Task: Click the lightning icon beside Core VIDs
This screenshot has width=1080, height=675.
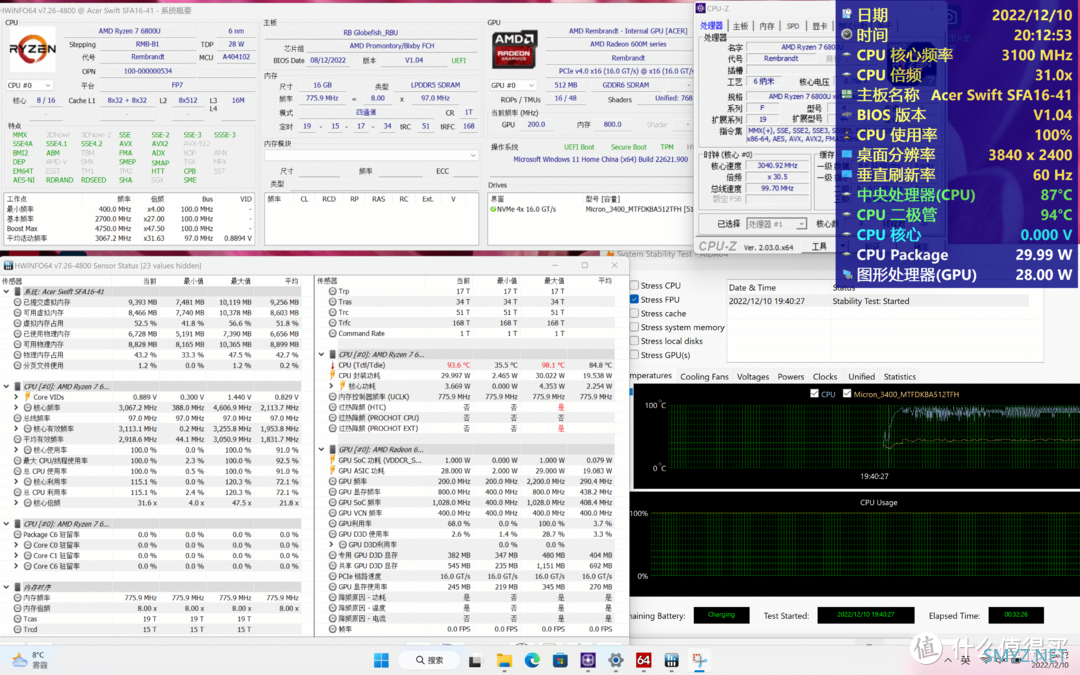Action: point(28,397)
